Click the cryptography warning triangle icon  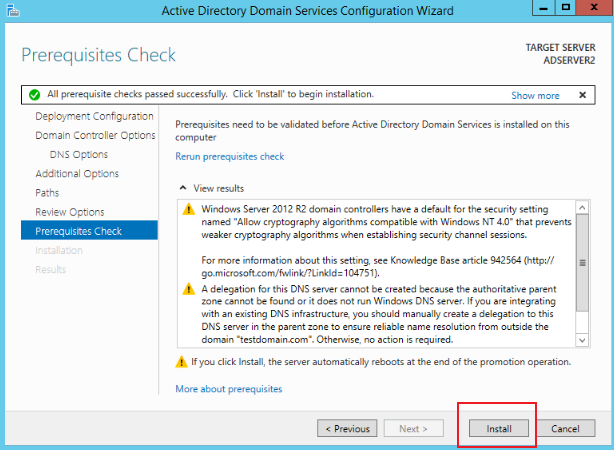(189, 209)
